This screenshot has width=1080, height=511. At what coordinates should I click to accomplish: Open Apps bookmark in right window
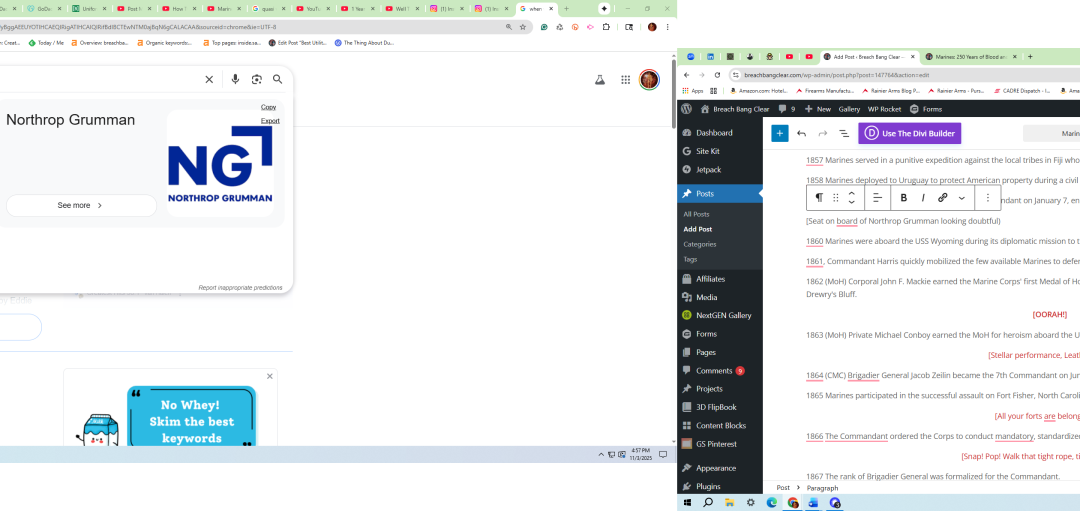coord(693,91)
